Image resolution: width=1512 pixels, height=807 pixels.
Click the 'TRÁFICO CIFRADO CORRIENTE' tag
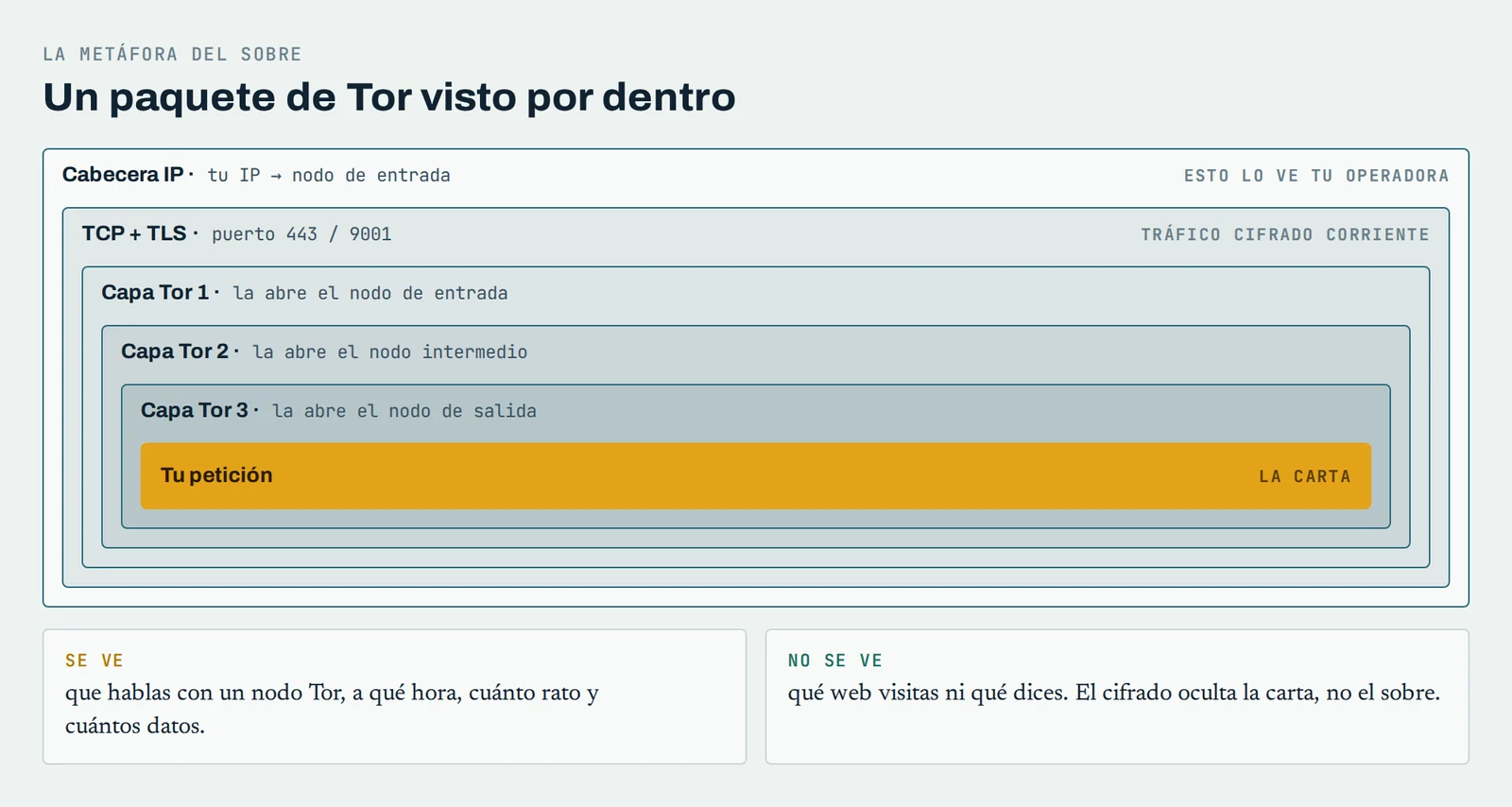tap(1285, 234)
